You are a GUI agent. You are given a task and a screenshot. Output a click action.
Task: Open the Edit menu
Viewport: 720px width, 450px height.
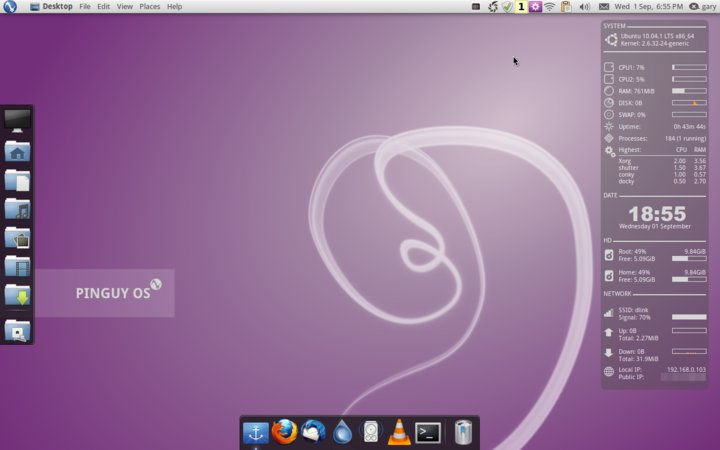pos(103,6)
